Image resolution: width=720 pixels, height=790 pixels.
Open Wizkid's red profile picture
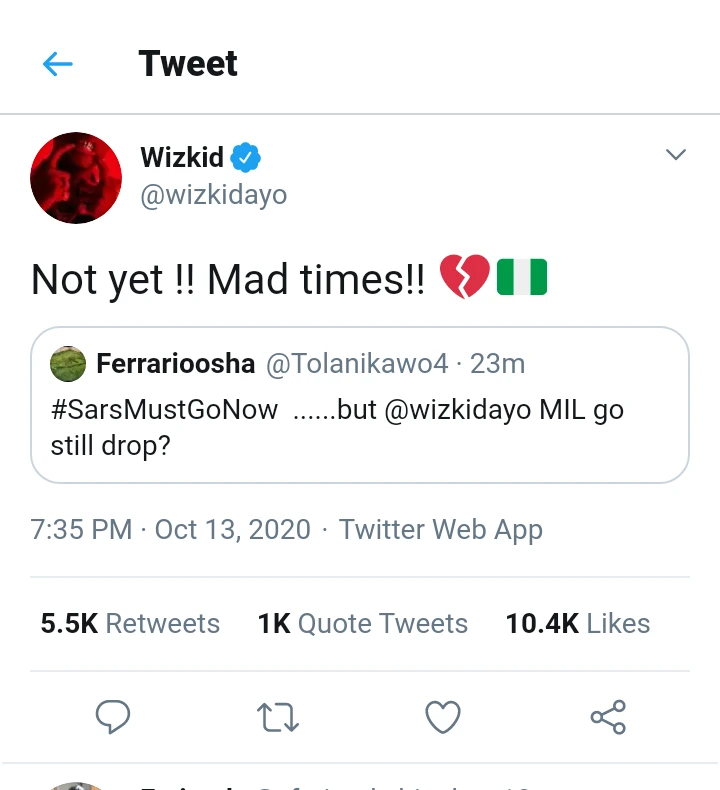(x=76, y=177)
